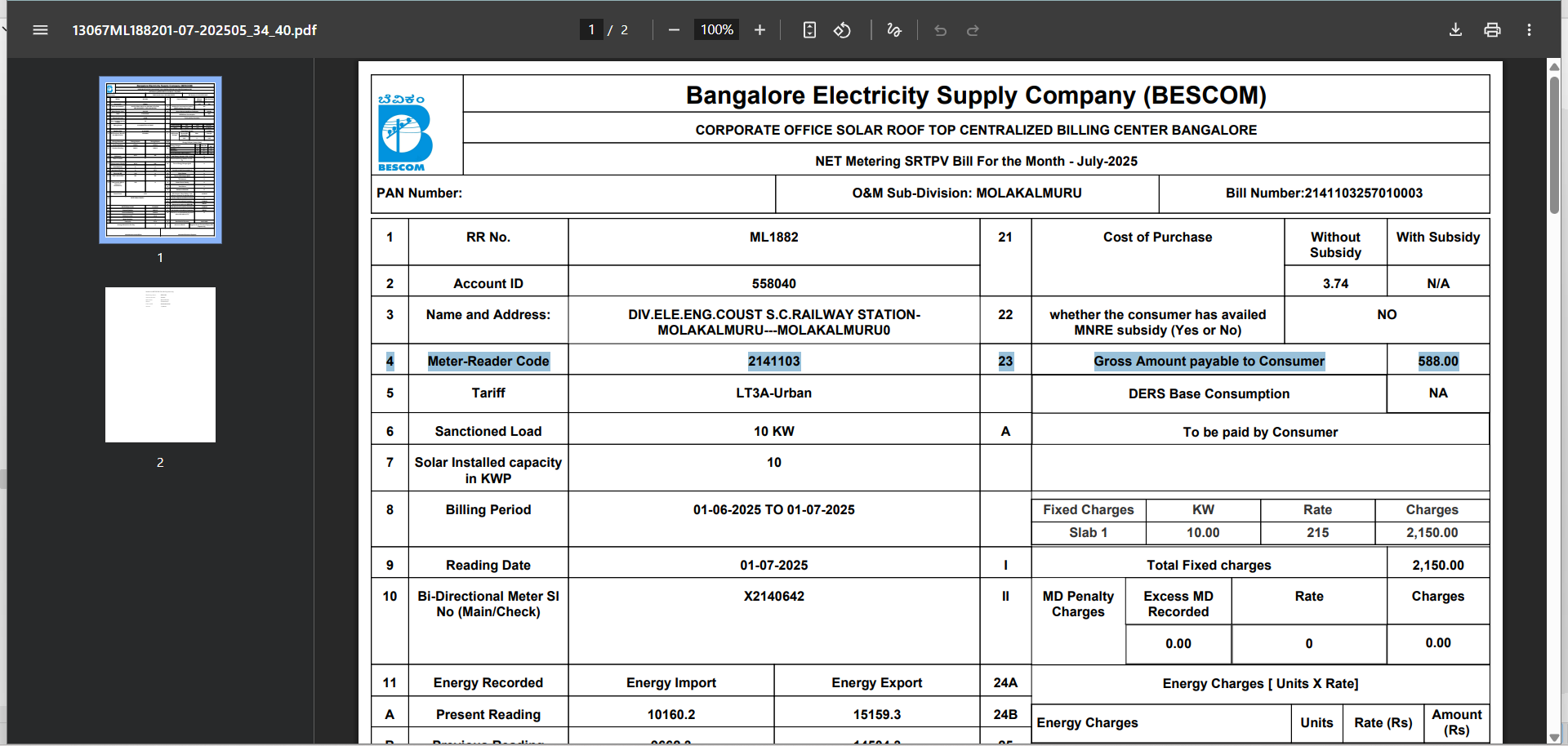
Task: Click Solar Installed capacity in KWP label
Action: coord(488,470)
